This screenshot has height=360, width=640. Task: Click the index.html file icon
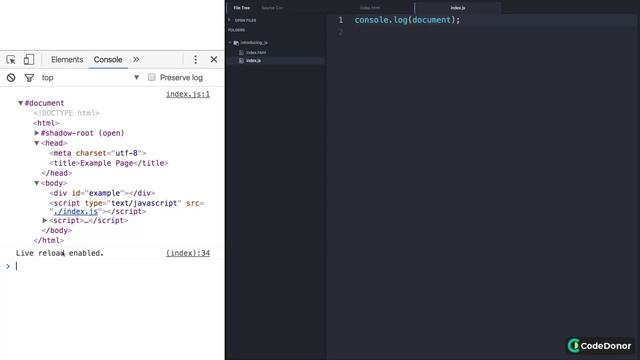pos(241,52)
